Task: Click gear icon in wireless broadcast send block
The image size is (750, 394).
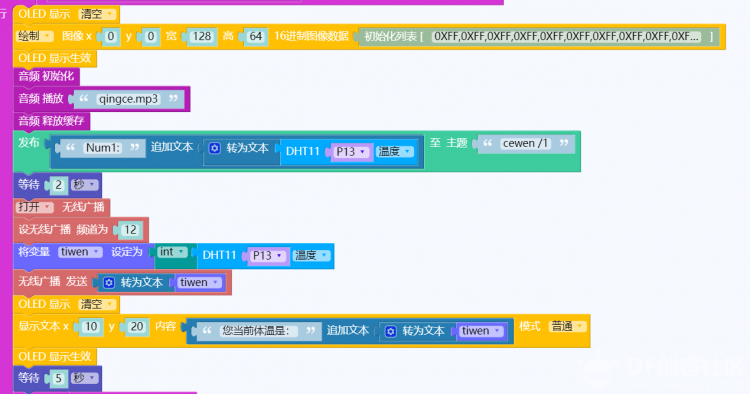Action: pos(109,283)
